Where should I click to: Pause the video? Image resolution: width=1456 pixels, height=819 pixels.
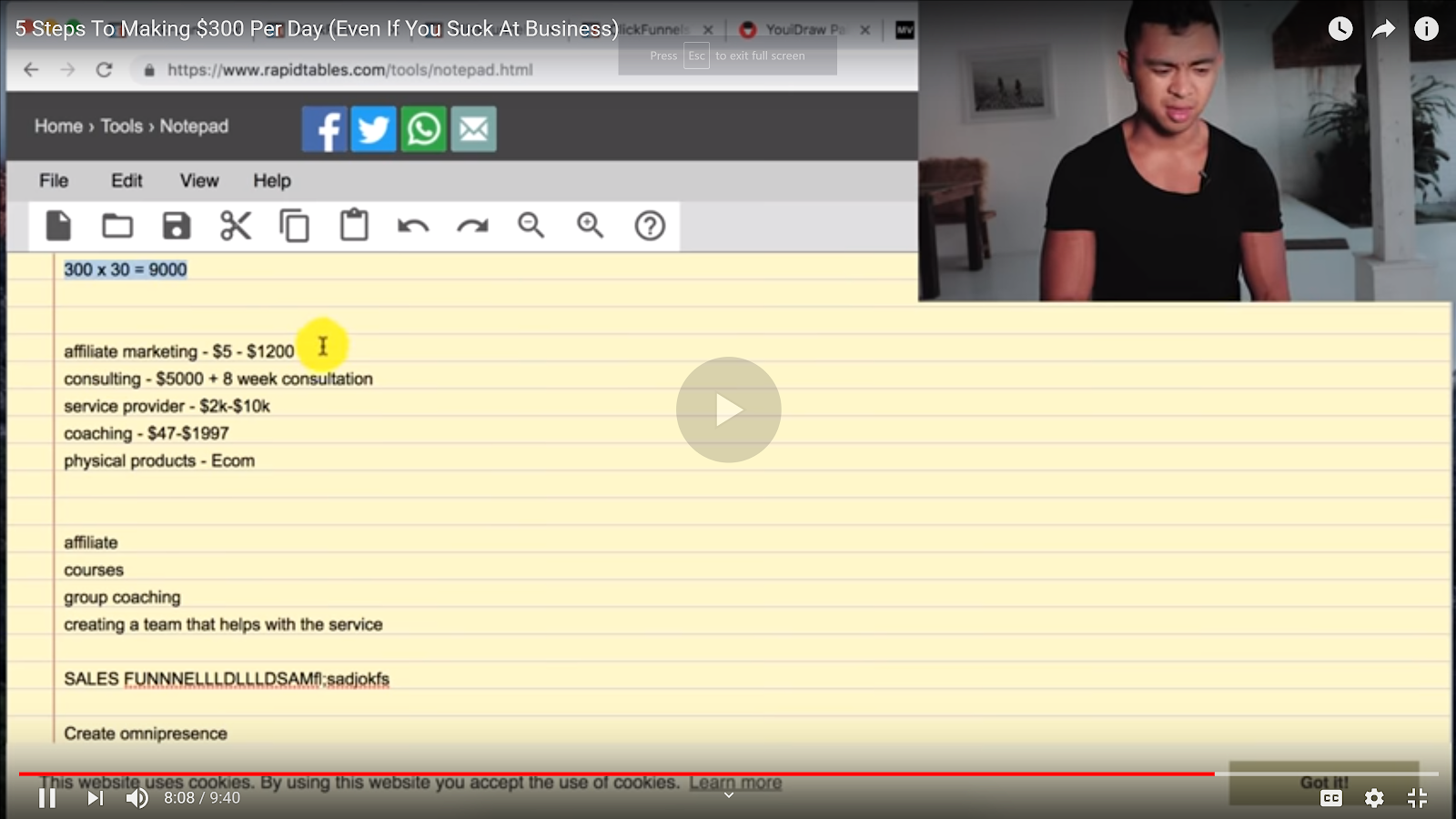coord(47,798)
